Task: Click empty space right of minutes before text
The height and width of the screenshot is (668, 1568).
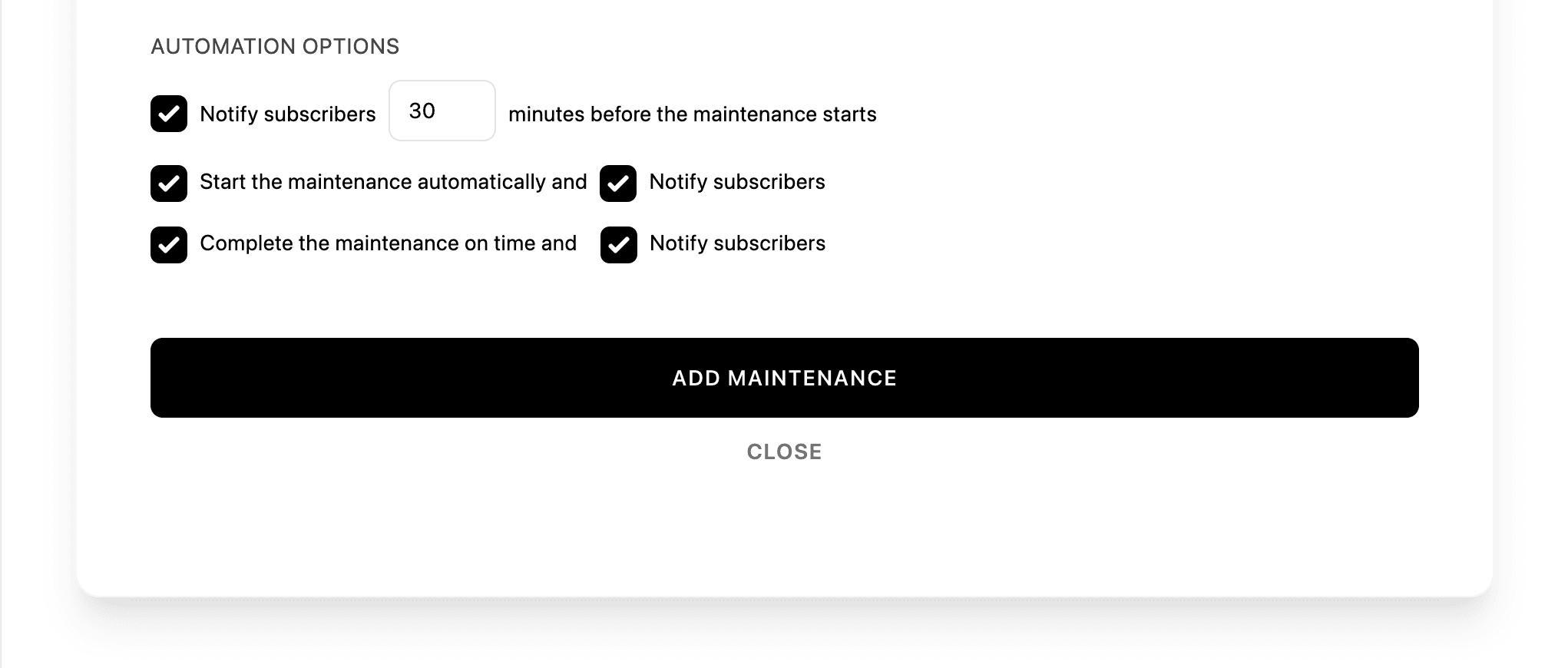Action: coord(1152,114)
